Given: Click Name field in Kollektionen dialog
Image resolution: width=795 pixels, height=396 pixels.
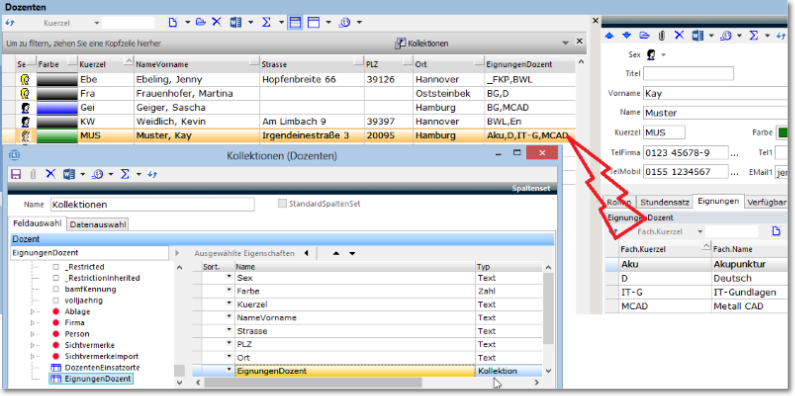Looking at the screenshot, I should [x=152, y=204].
